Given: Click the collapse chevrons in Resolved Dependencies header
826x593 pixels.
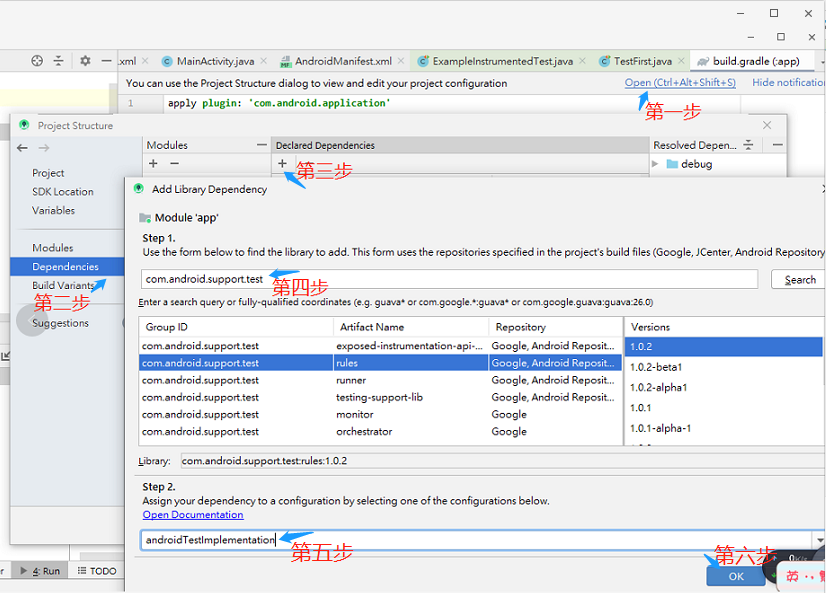Looking at the screenshot, I should click(748, 144).
